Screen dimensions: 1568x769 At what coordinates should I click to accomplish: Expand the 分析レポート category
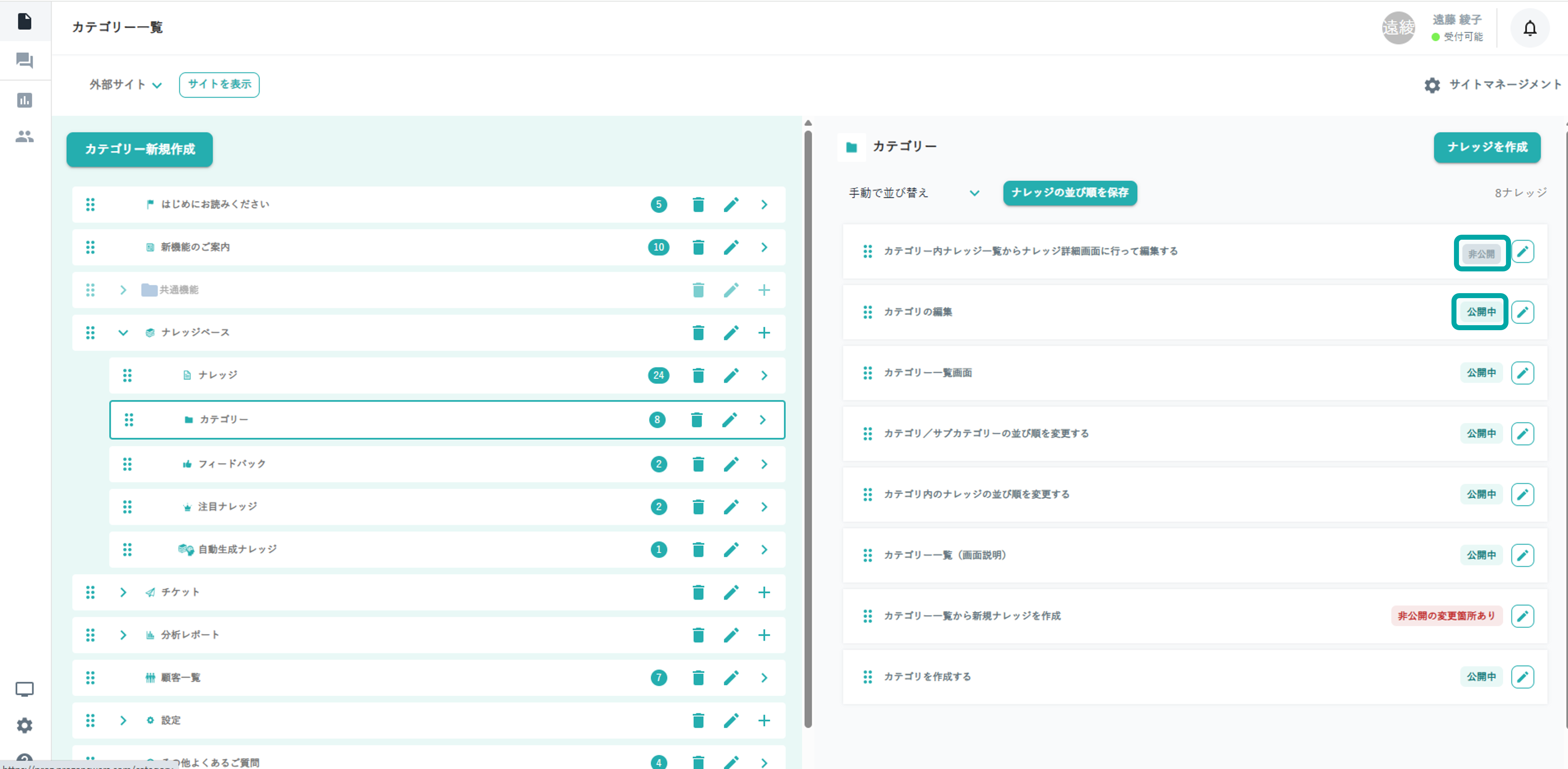123,635
